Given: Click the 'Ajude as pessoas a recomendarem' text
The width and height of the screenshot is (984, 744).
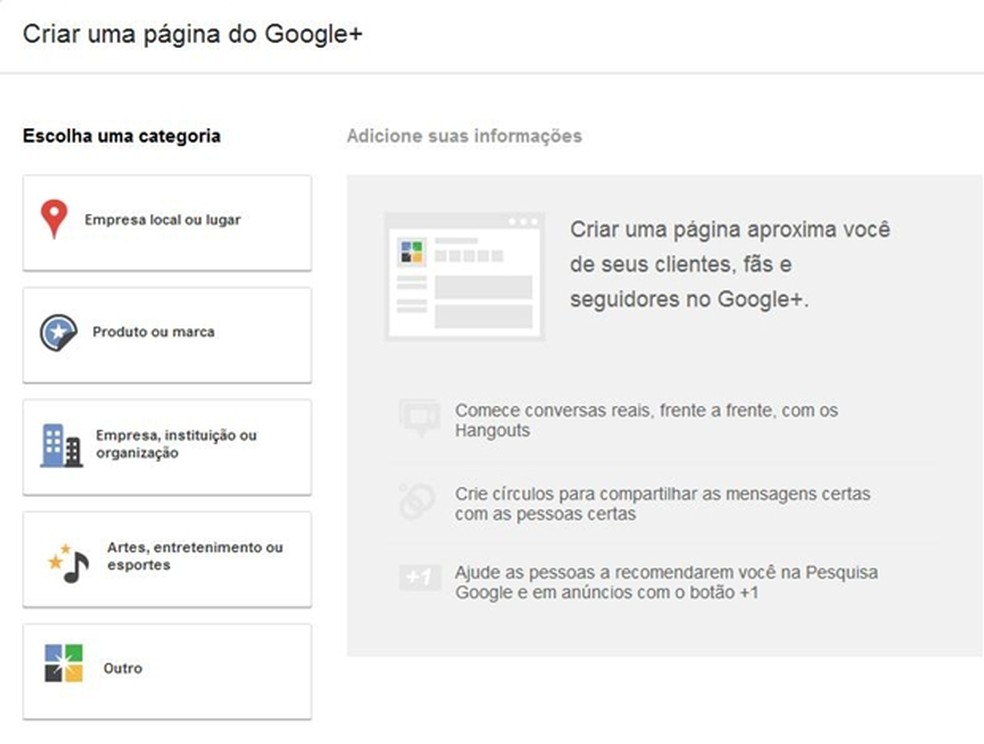Looking at the screenshot, I should point(666,582).
